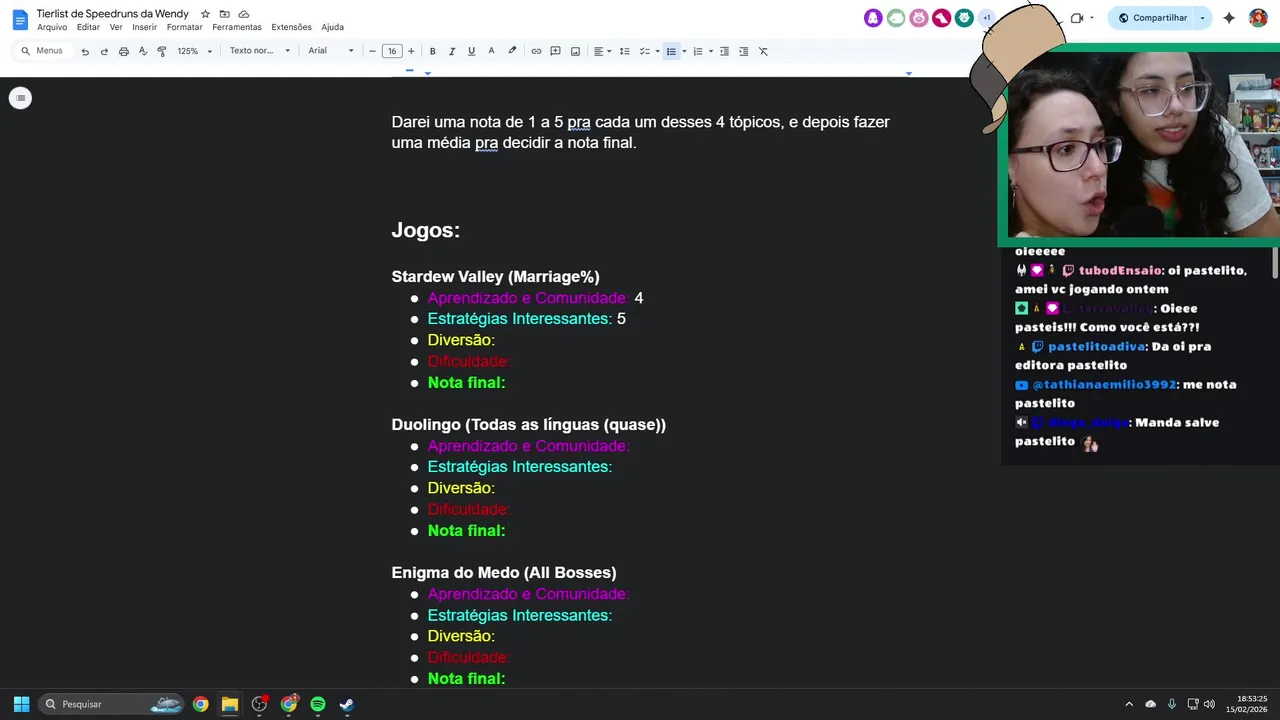
Task: Insert a link
Action: pyautogui.click(x=536, y=51)
